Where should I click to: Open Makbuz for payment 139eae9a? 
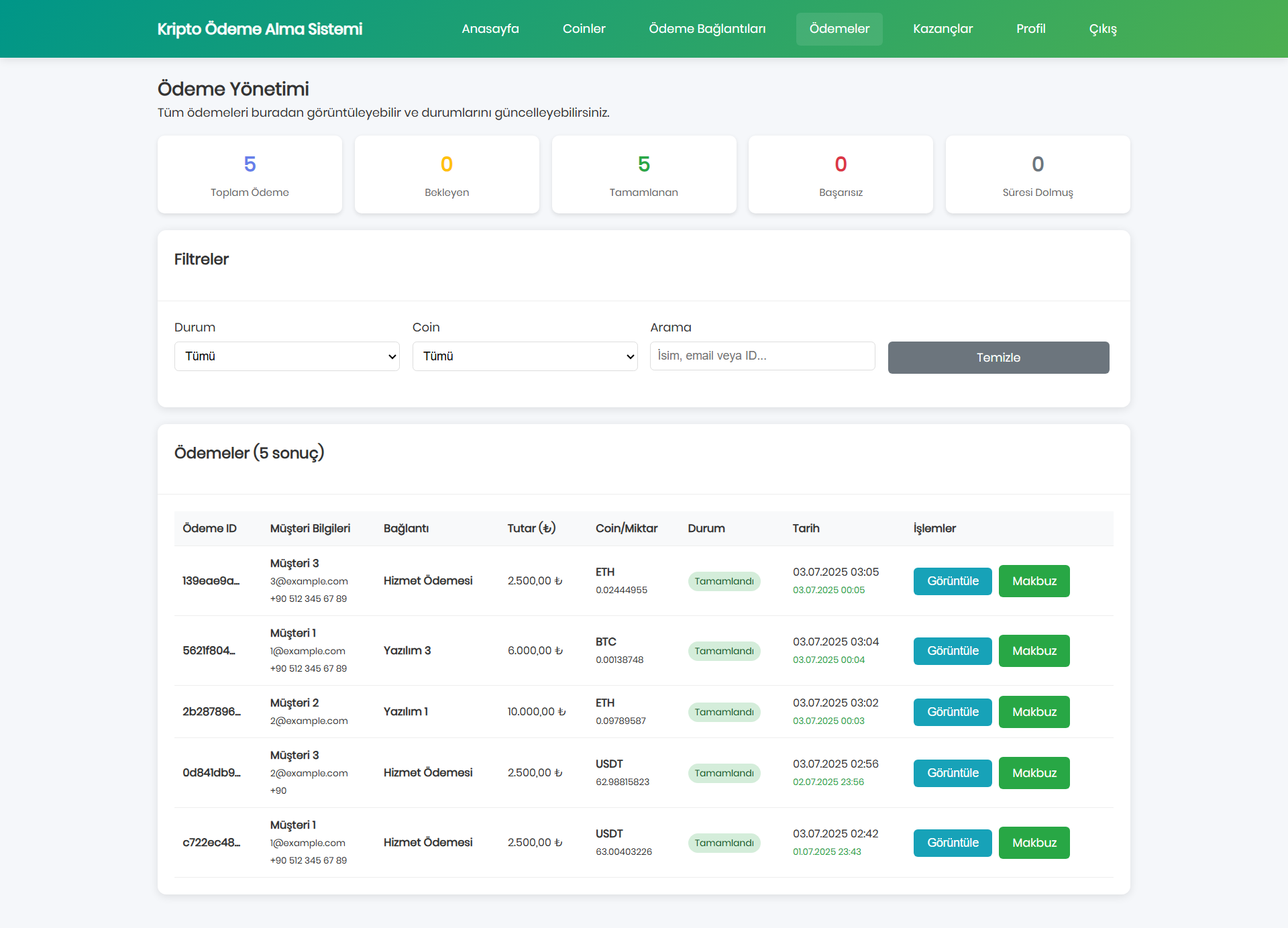click(x=1034, y=581)
